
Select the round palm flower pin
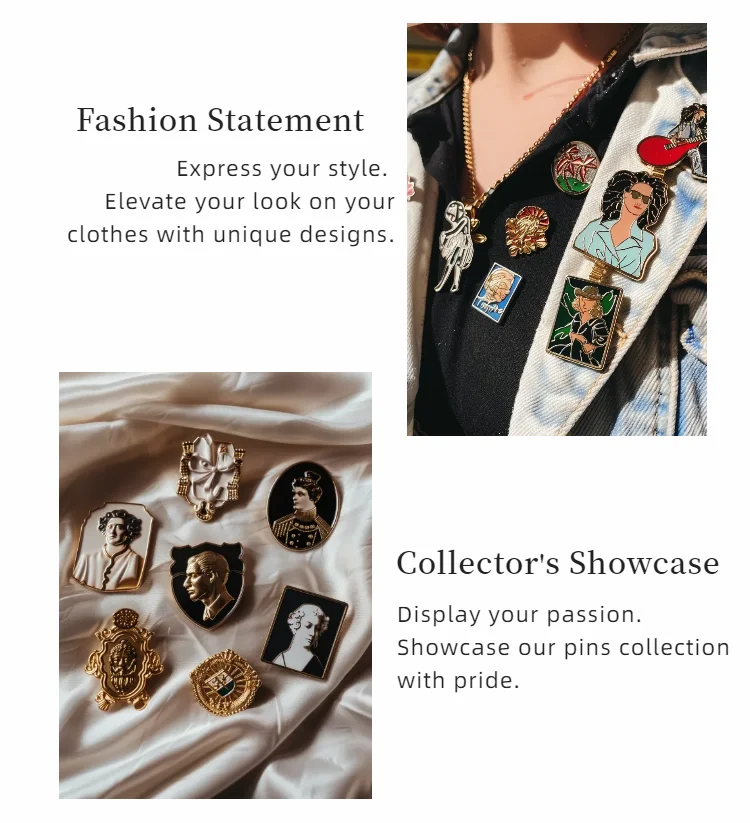[x=575, y=168]
